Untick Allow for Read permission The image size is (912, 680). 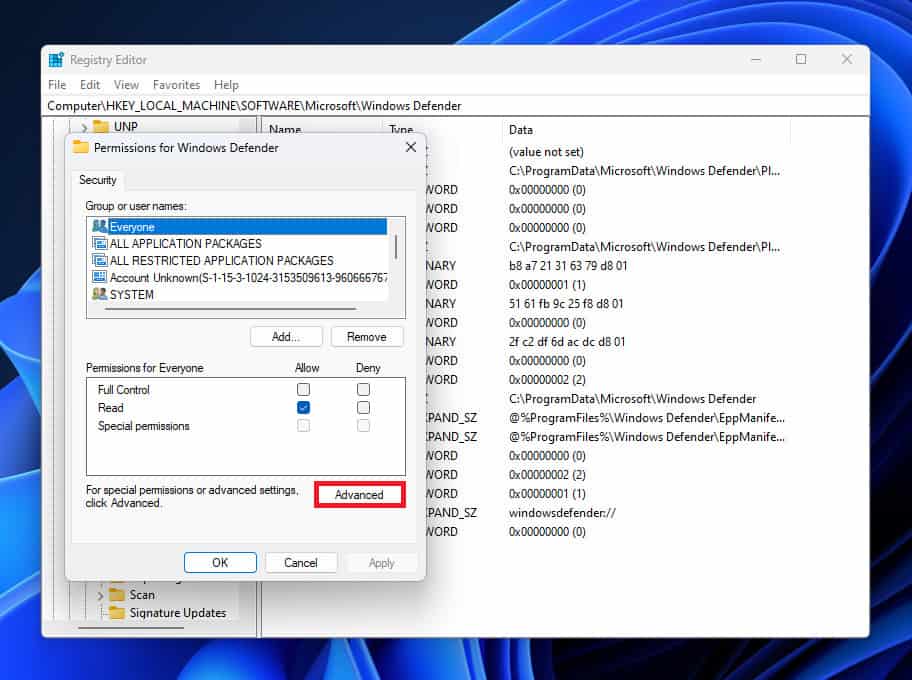coord(303,407)
